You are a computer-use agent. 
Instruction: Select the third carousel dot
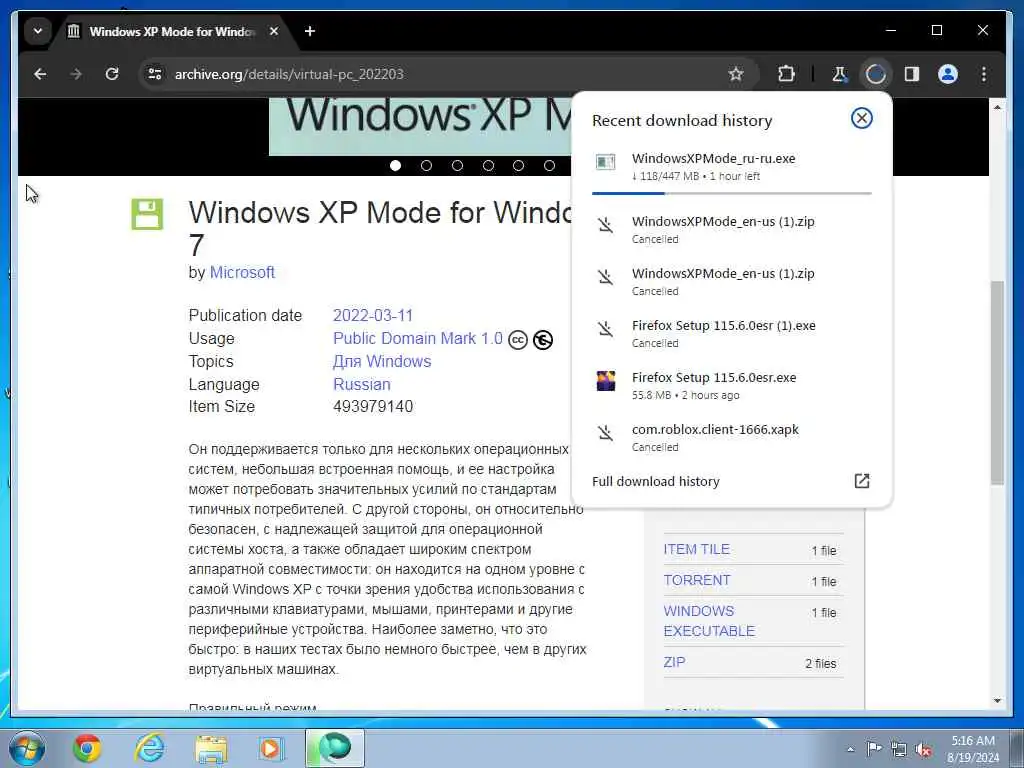click(x=457, y=166)
